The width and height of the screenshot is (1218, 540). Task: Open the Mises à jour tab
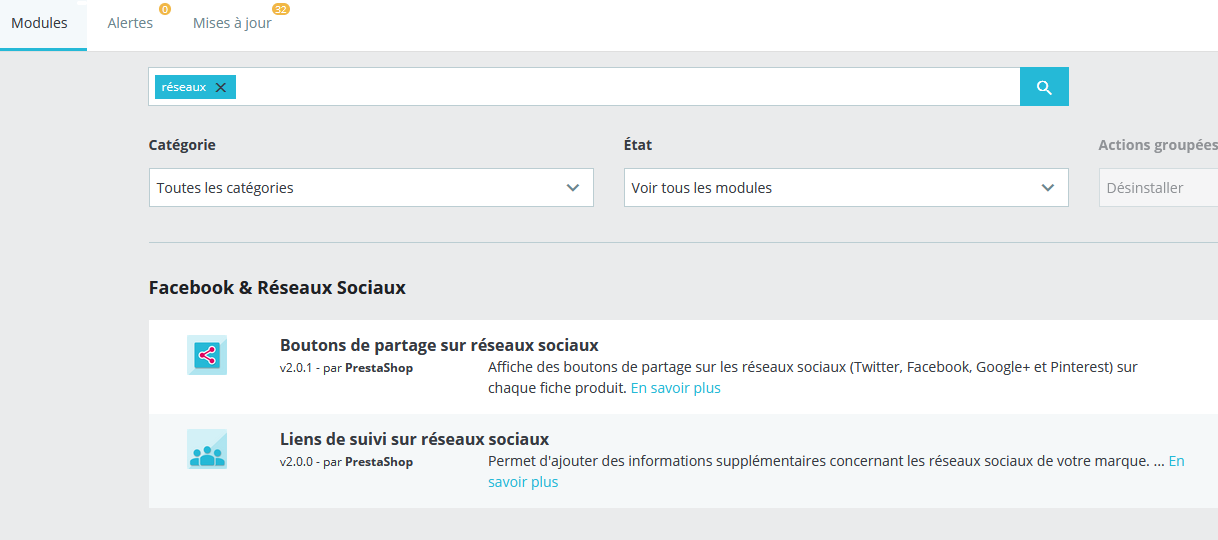(x=232, y=23)
